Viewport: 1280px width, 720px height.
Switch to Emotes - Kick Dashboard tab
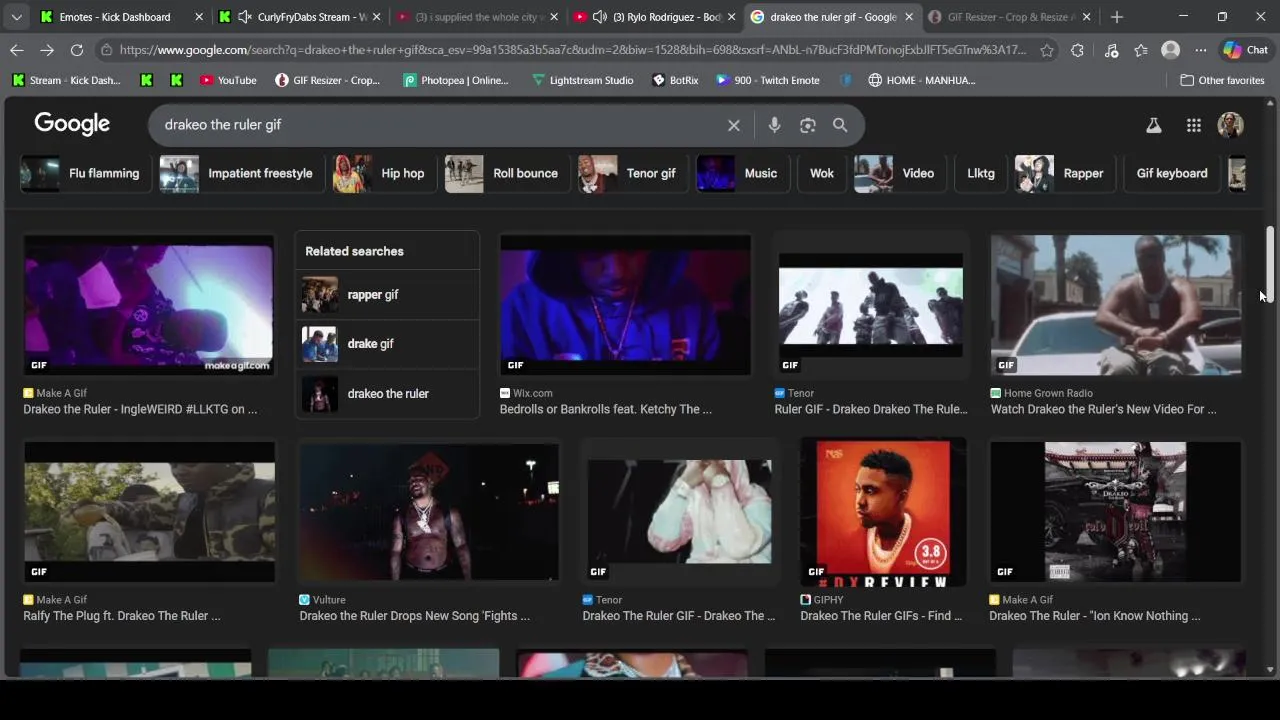point(115,17)
